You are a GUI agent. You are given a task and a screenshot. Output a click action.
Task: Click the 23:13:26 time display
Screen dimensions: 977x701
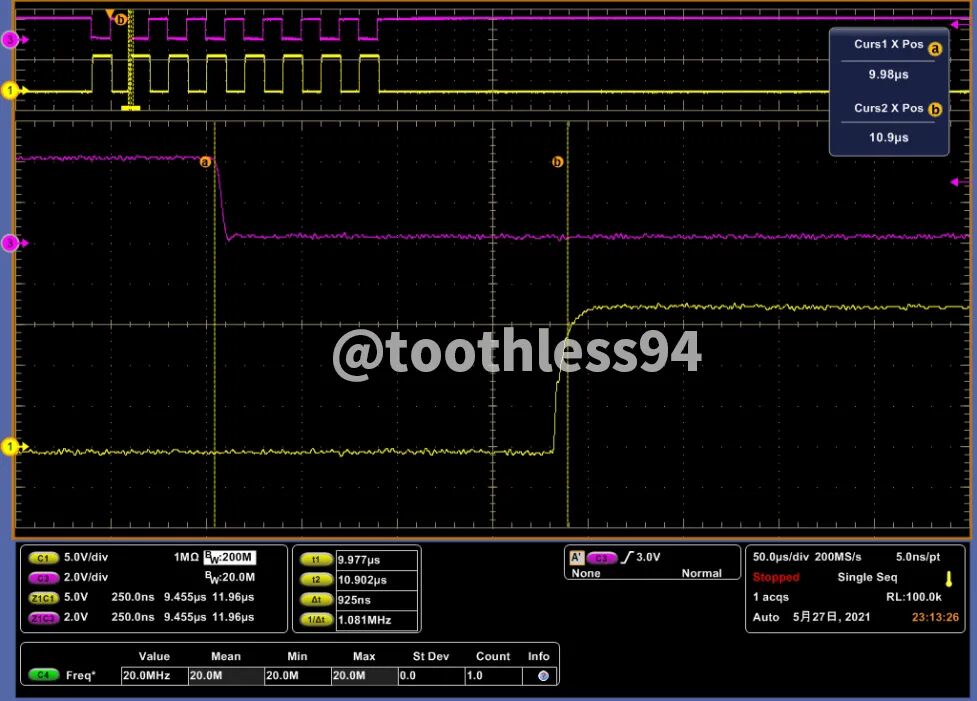point(935,617)
